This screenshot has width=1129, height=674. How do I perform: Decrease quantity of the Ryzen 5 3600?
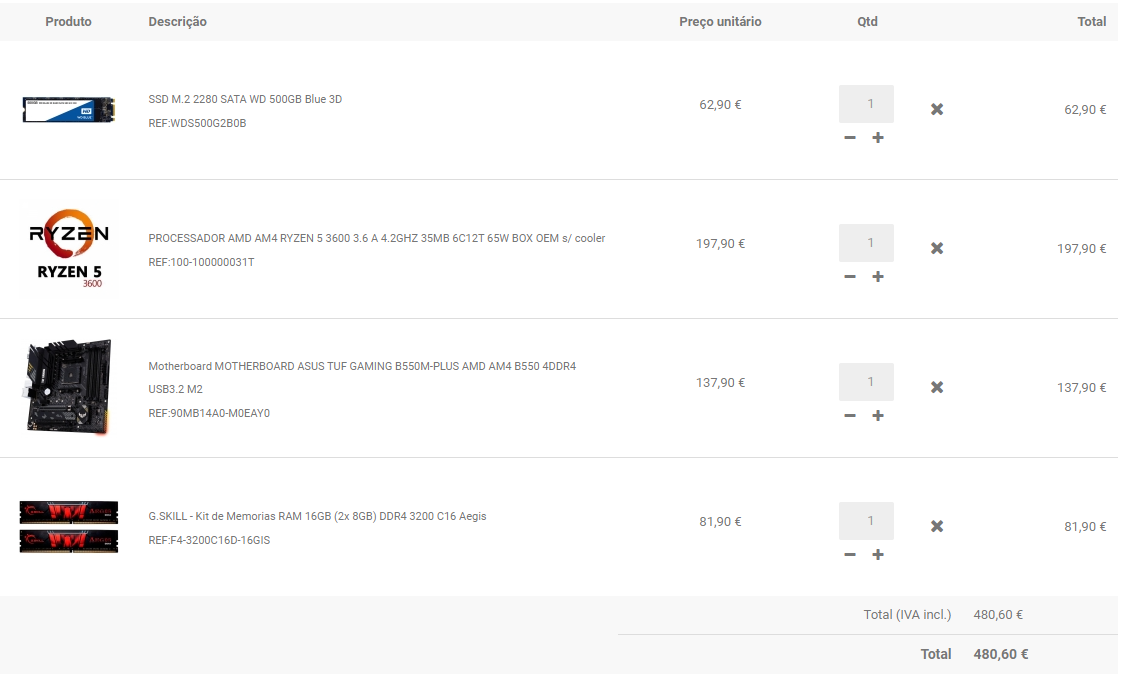click(850, 277)
